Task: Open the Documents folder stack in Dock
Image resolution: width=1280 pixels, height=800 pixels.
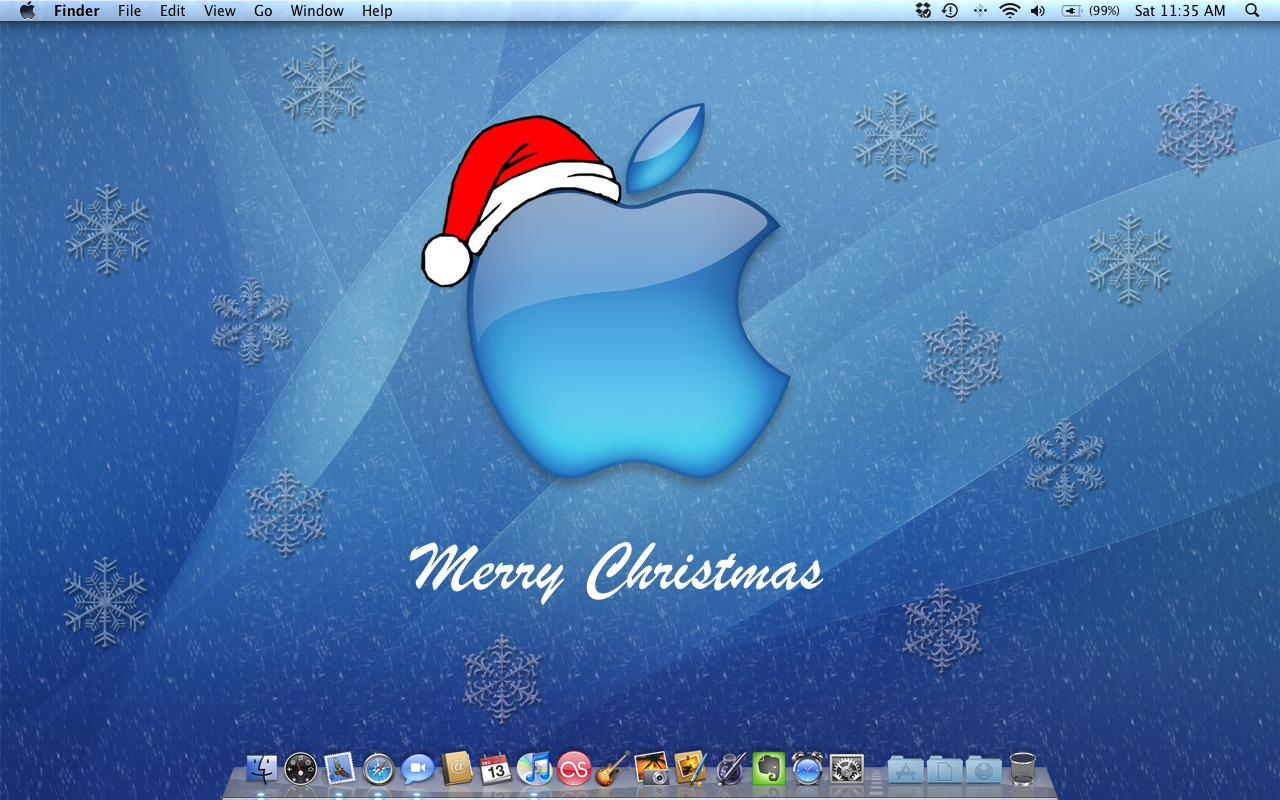Action: 945,769
